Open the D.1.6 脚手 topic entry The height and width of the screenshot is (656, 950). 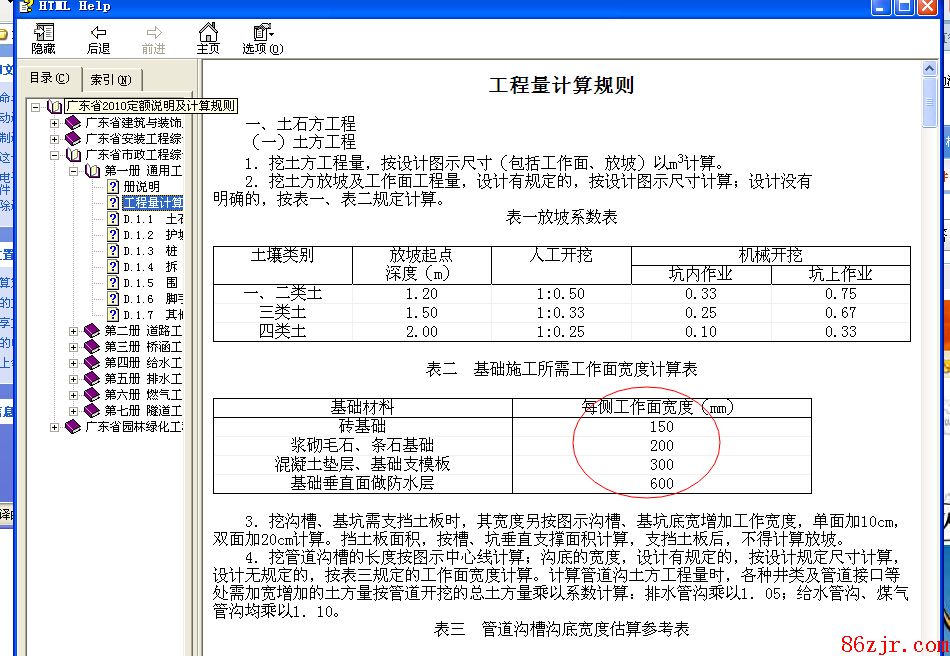pyautogui.click(x=152, y=299)
